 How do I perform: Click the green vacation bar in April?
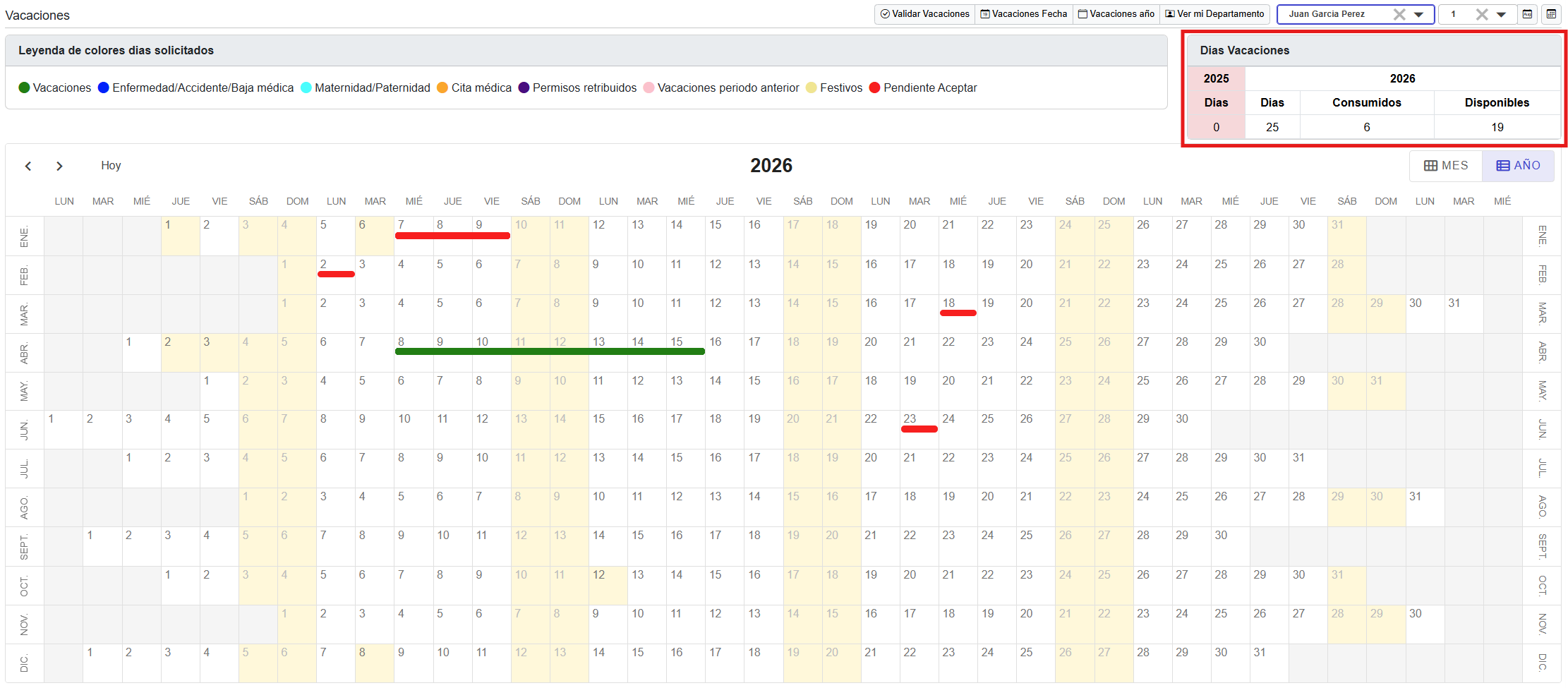coord(550,351)
